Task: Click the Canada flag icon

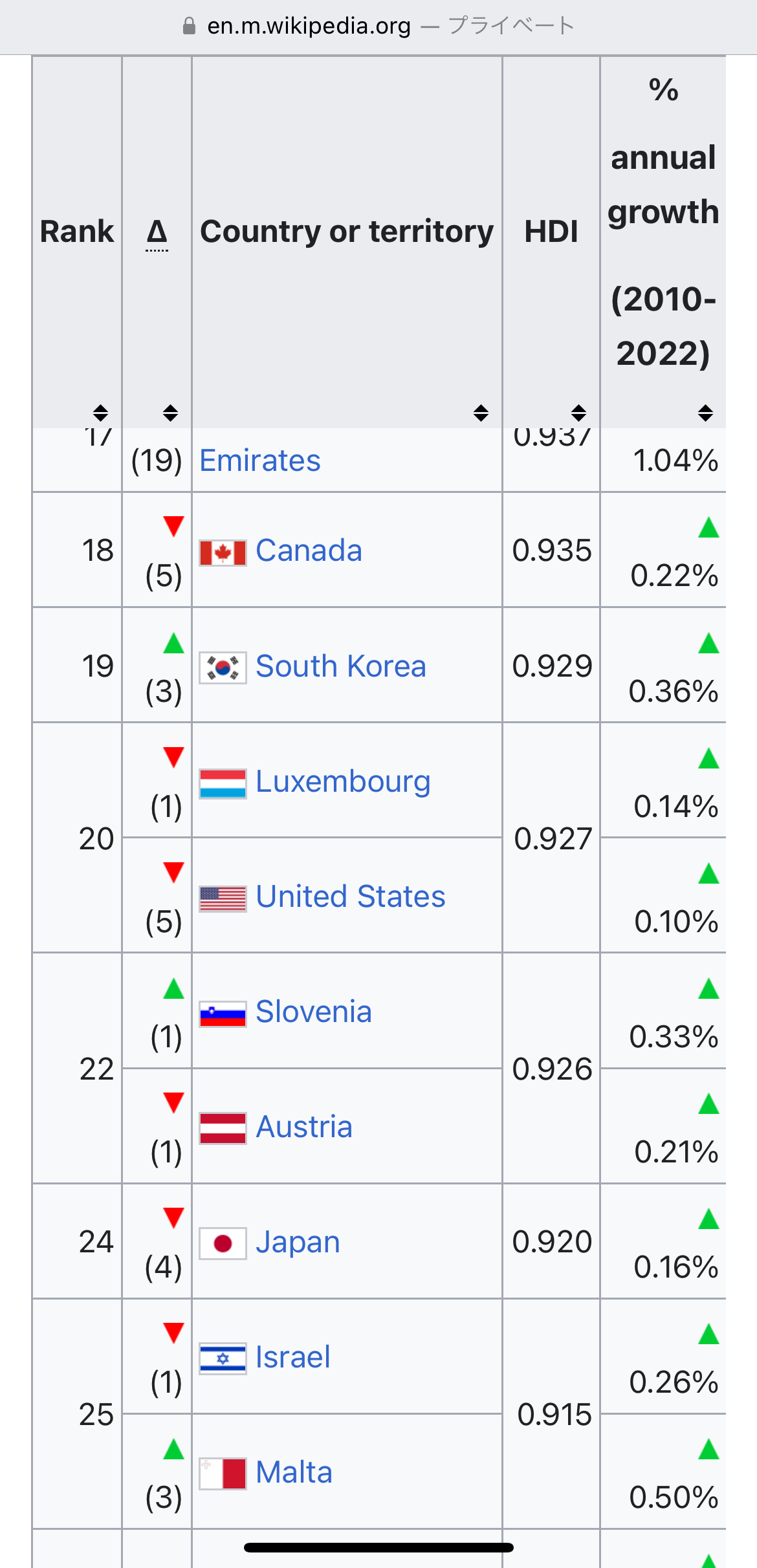Action: (223, 553)
